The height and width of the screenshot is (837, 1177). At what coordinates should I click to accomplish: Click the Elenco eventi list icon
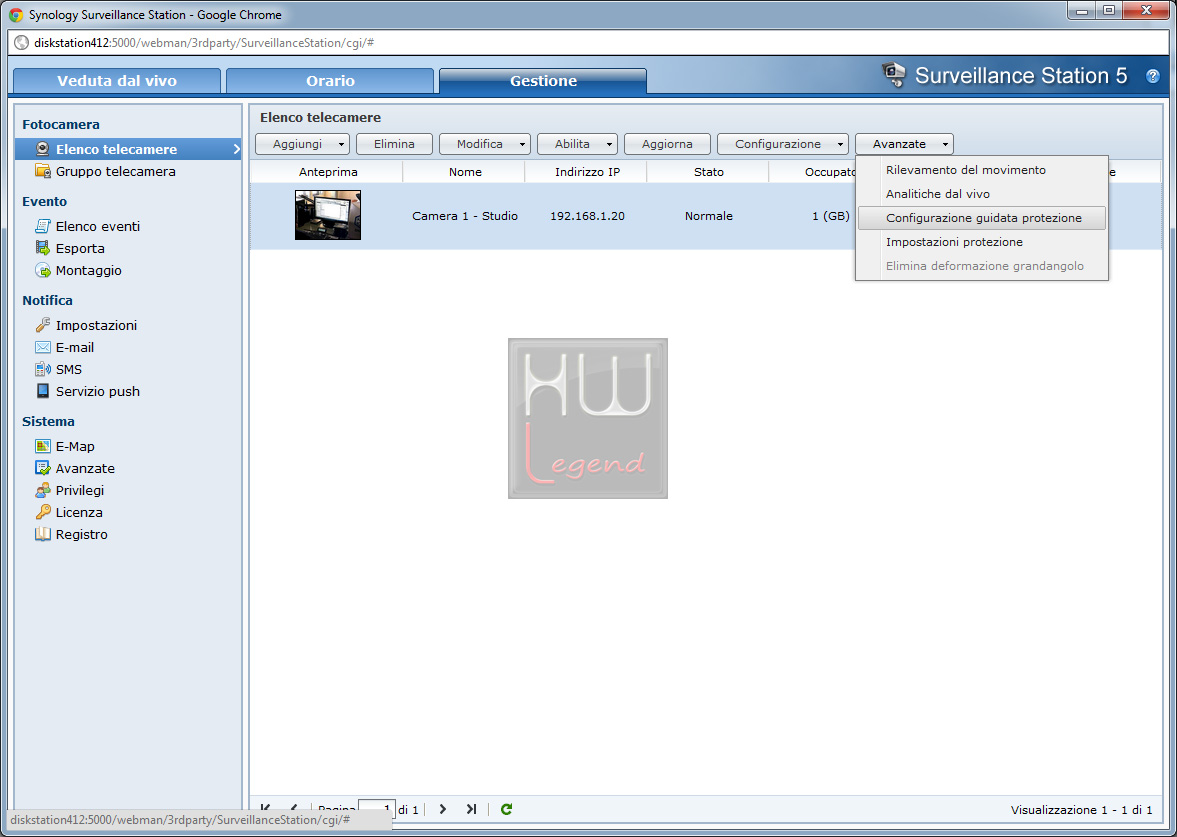pyautogui.click(x=43, y=226)
